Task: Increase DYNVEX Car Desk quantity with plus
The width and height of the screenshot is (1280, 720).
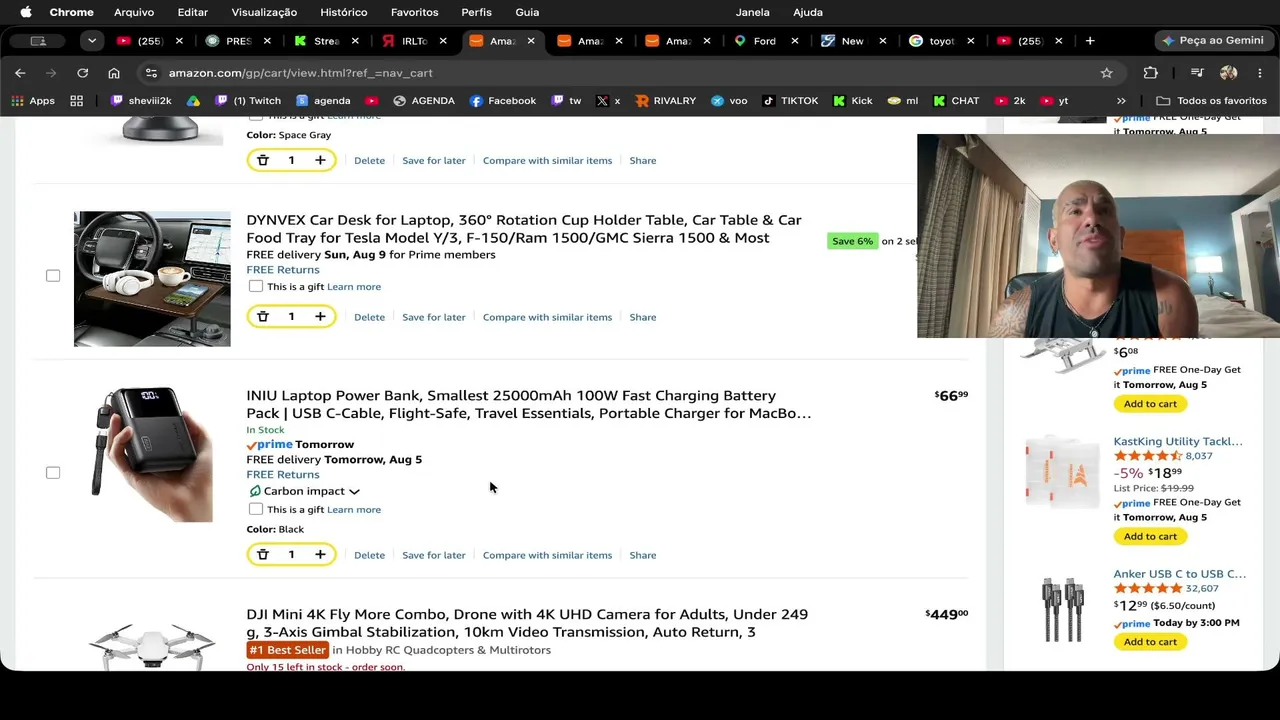Action: tap(320, 317)
